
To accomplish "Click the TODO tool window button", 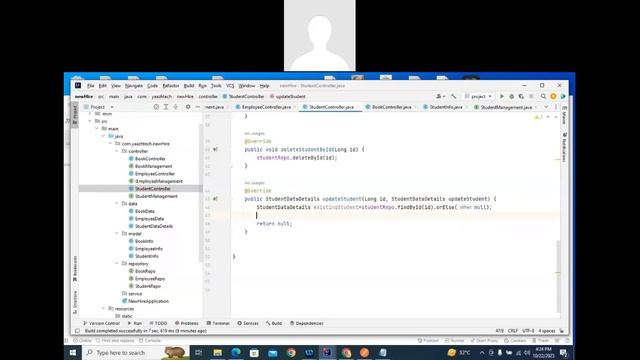I will [x=158, y=323].
